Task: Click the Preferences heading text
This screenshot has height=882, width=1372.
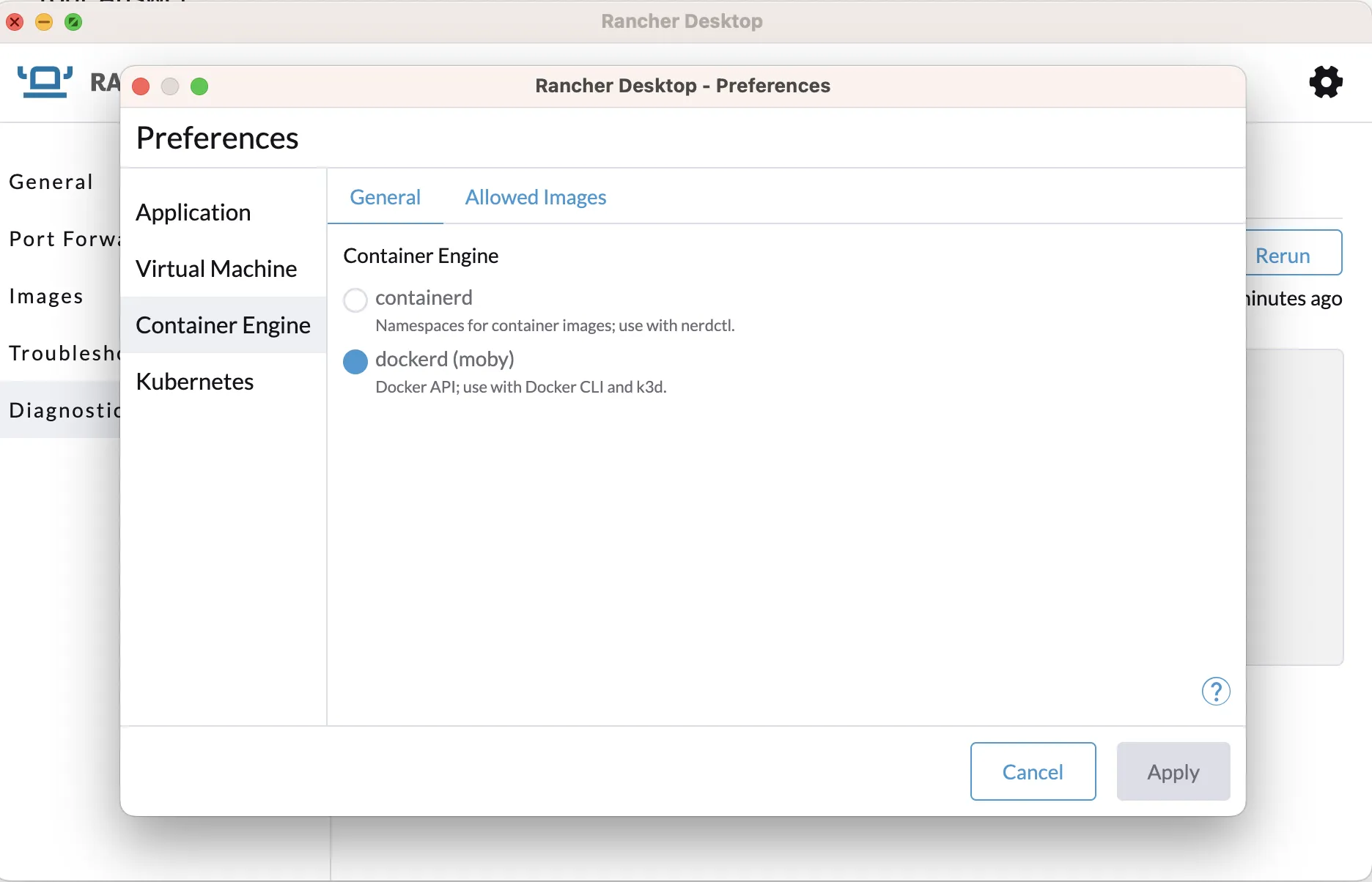Action: [217, 138]
